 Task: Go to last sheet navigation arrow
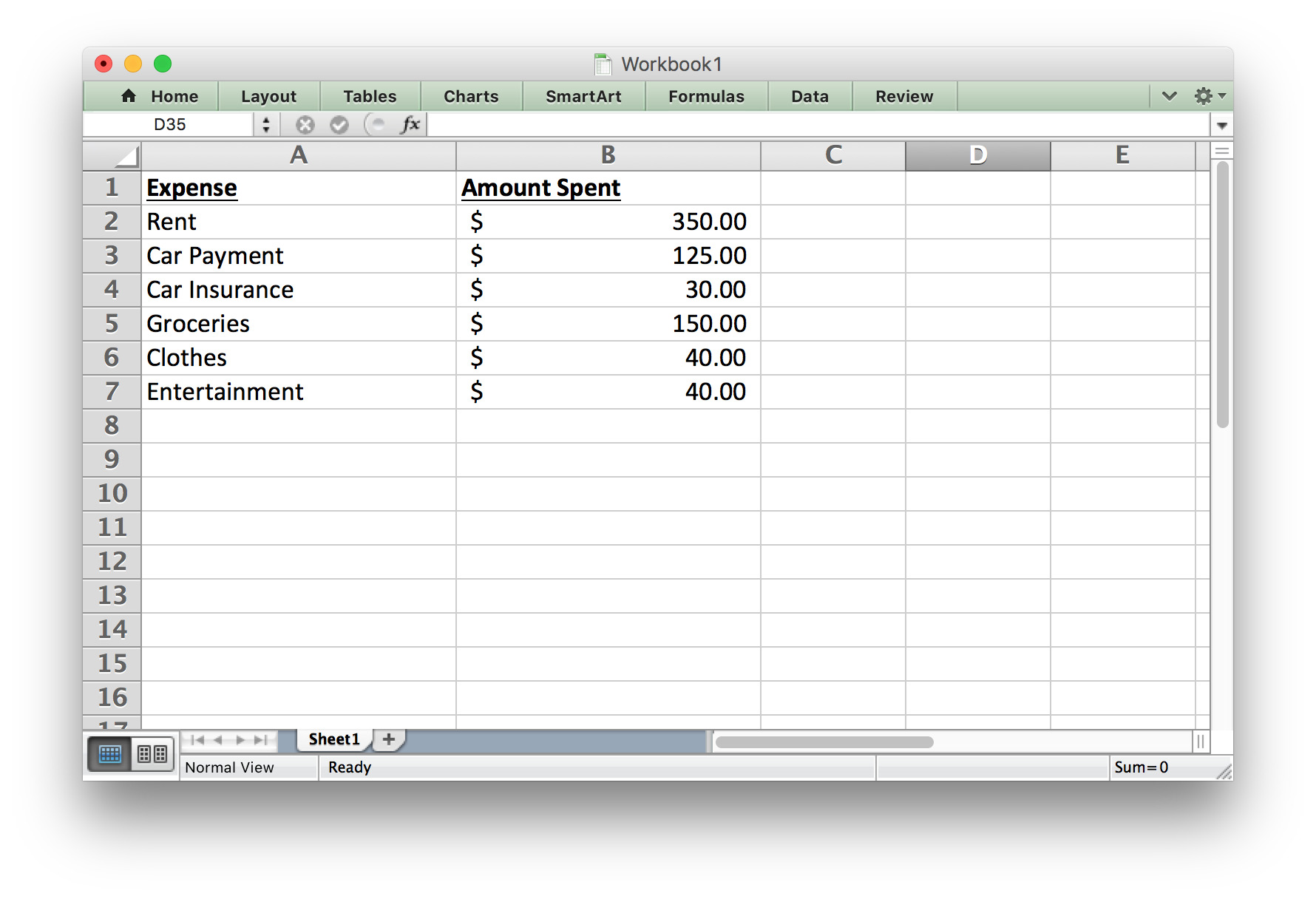point(260,739)
